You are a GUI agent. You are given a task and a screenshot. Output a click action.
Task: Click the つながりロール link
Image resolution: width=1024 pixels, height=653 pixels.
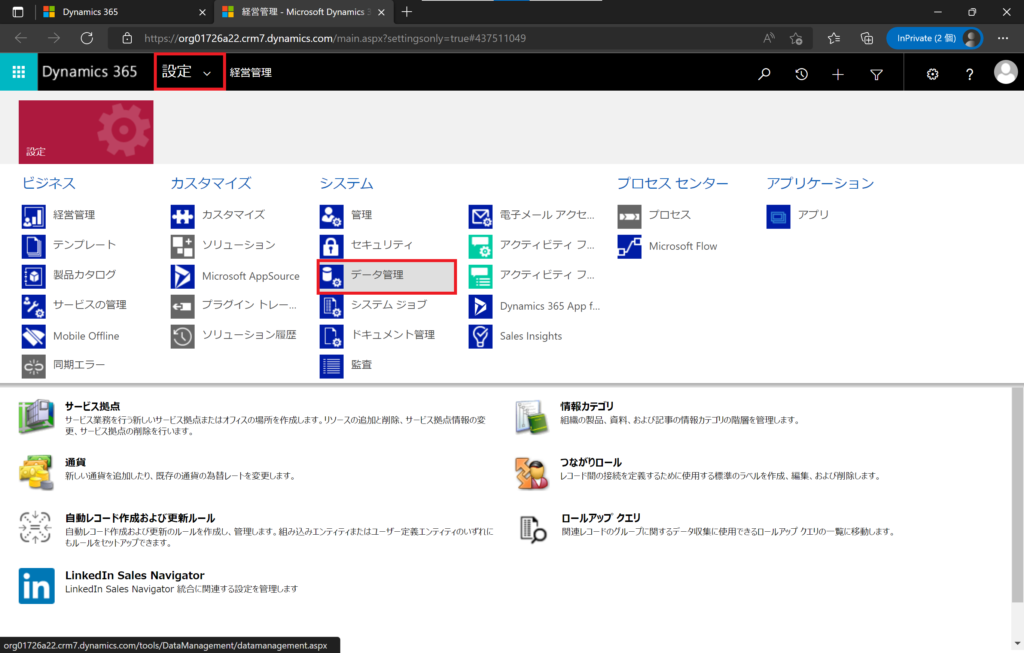click(590, 462)
